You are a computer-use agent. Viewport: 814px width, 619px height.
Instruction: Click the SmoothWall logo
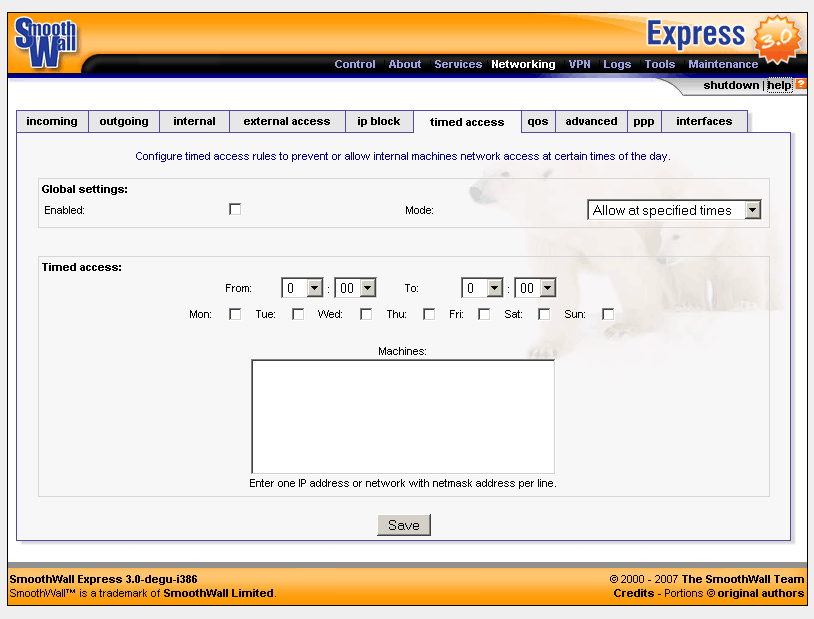(x=46, y=43)
